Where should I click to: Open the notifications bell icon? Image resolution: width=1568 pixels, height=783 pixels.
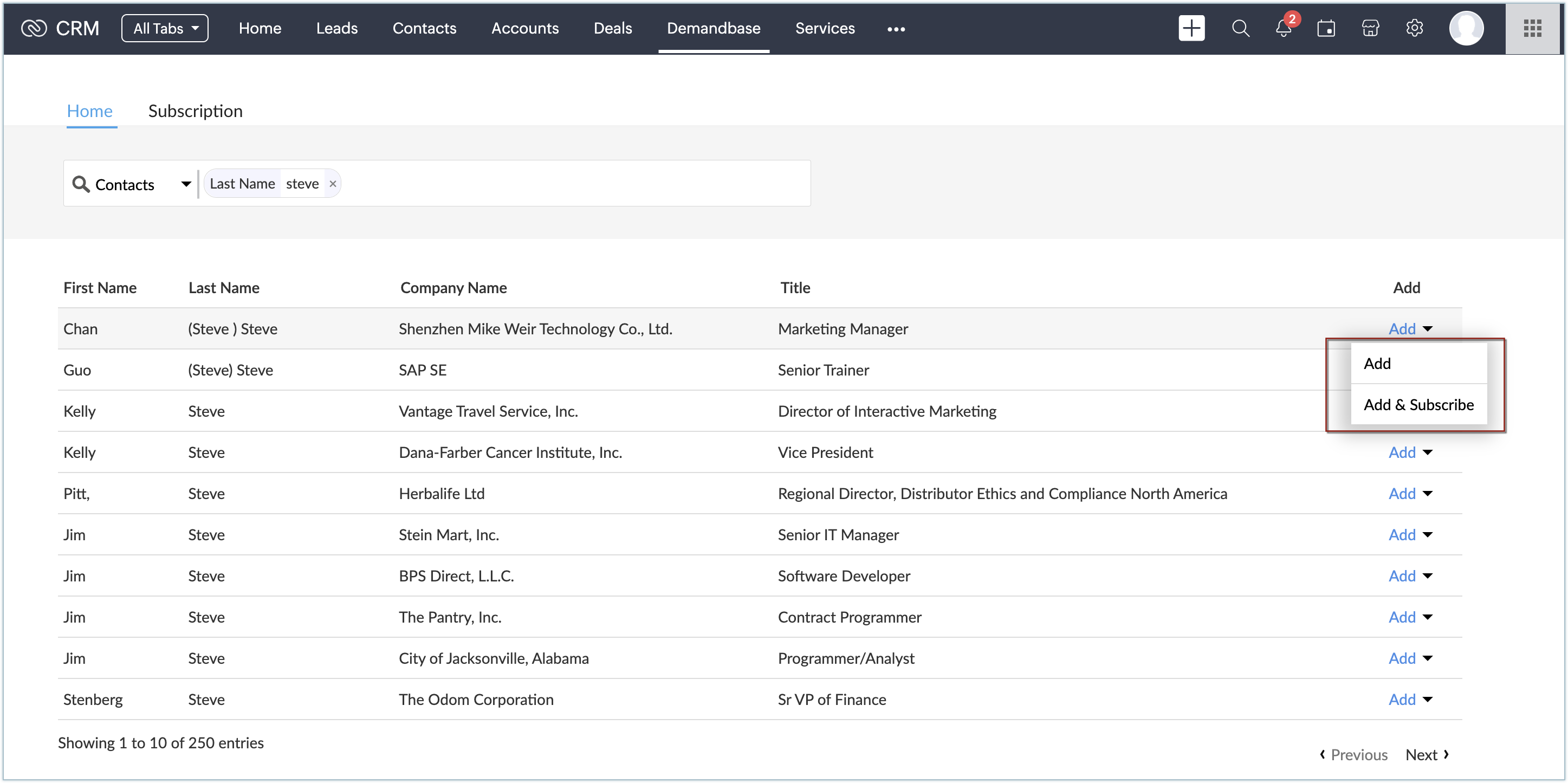pyautogui.click(x=1283, y=28)
